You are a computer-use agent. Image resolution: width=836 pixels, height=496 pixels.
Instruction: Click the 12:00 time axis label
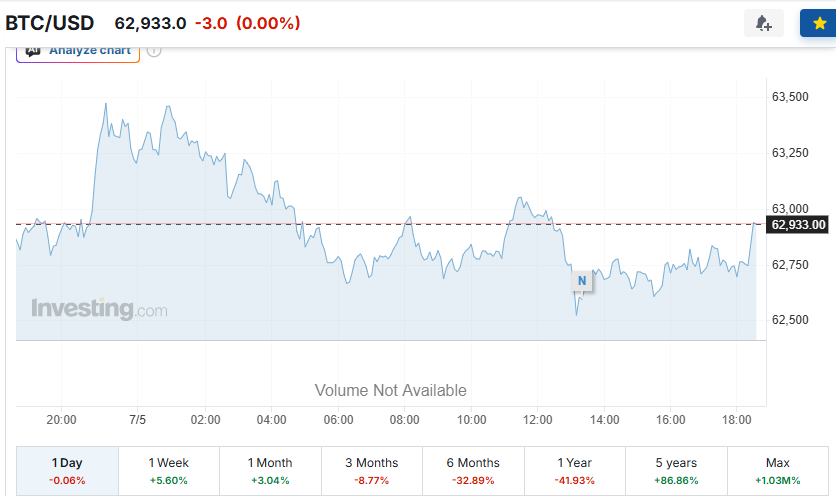[537, 420]
